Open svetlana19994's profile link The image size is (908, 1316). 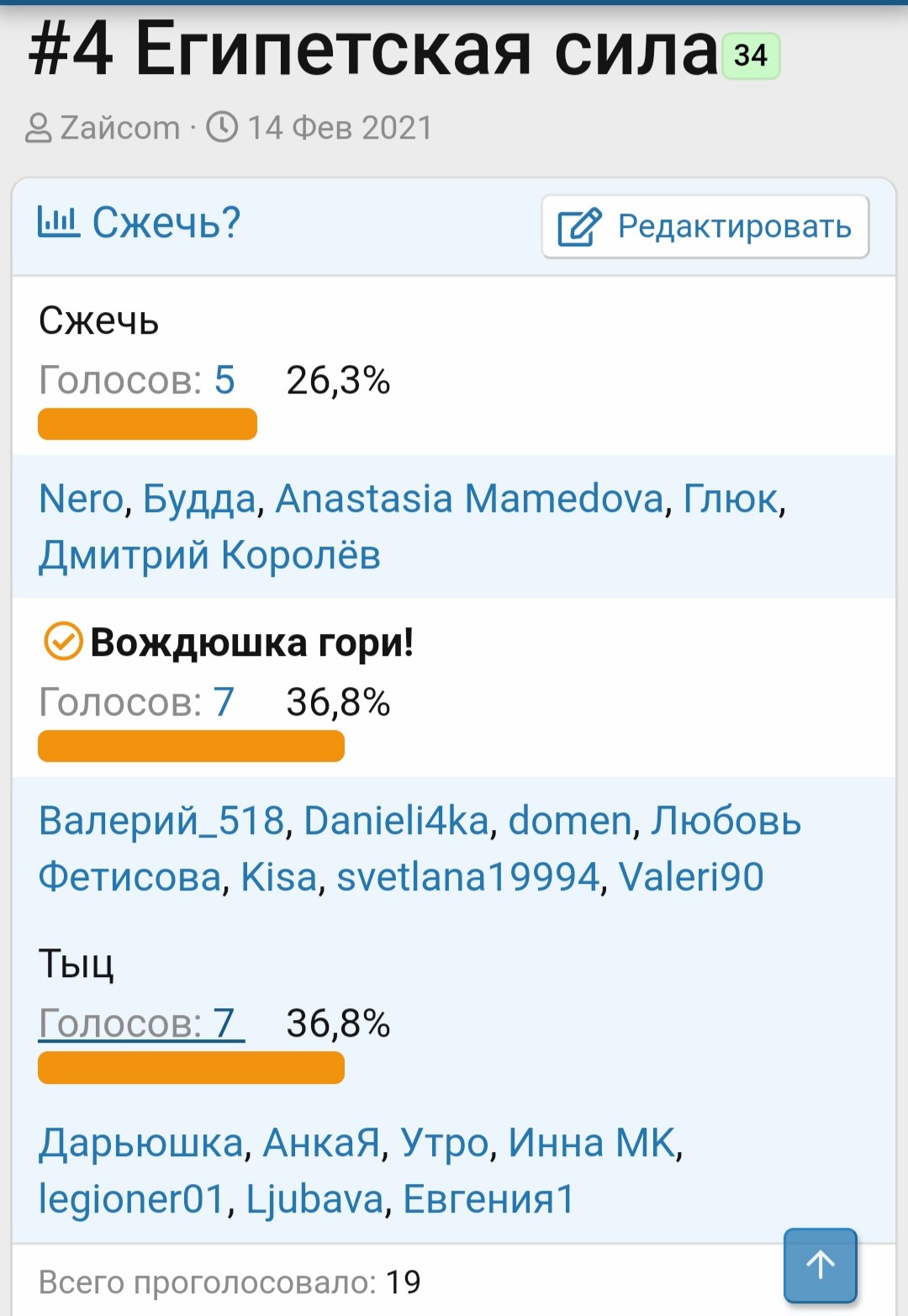pyautogui.click(x=468, y=877)
